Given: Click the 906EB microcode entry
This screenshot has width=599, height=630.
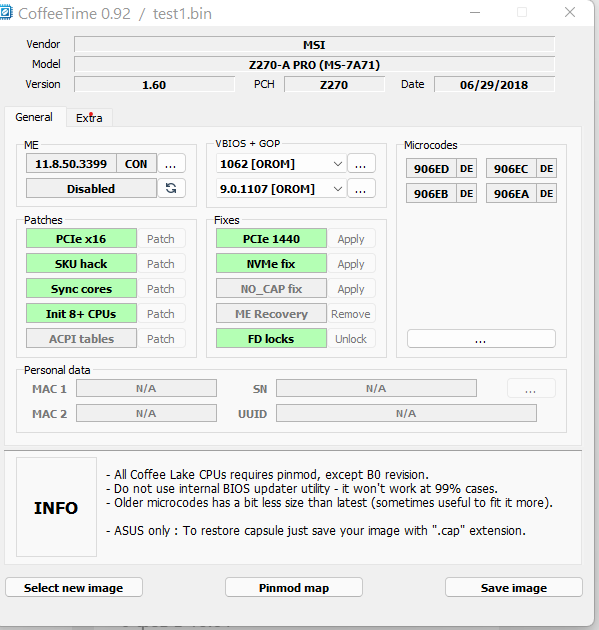Looking at the screenshot, I should 431,193.
